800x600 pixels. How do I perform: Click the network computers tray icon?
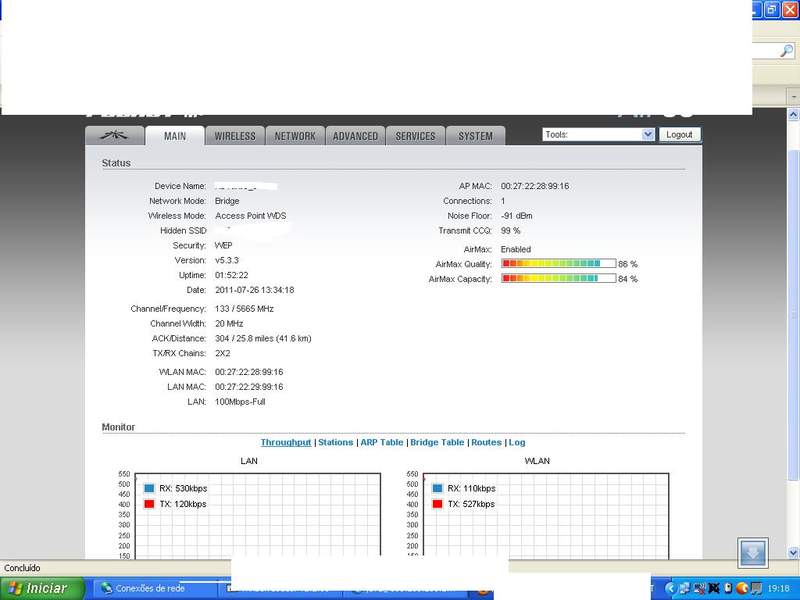[x=685, y=588]
